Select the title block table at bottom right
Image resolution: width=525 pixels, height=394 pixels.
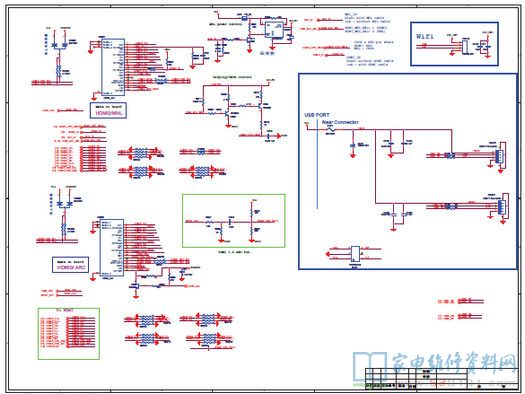click(441, 379)
